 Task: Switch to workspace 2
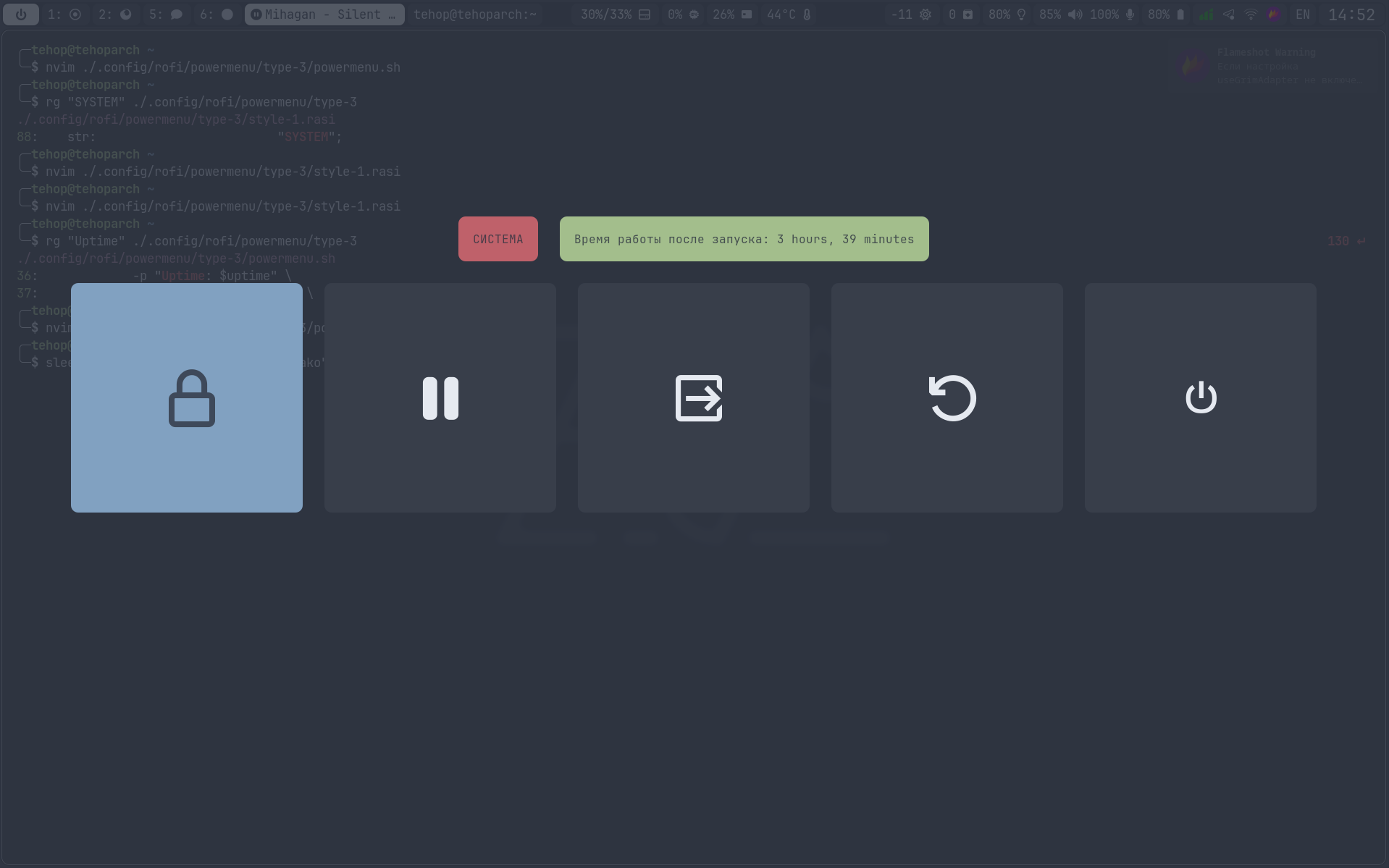pos(115,14)
